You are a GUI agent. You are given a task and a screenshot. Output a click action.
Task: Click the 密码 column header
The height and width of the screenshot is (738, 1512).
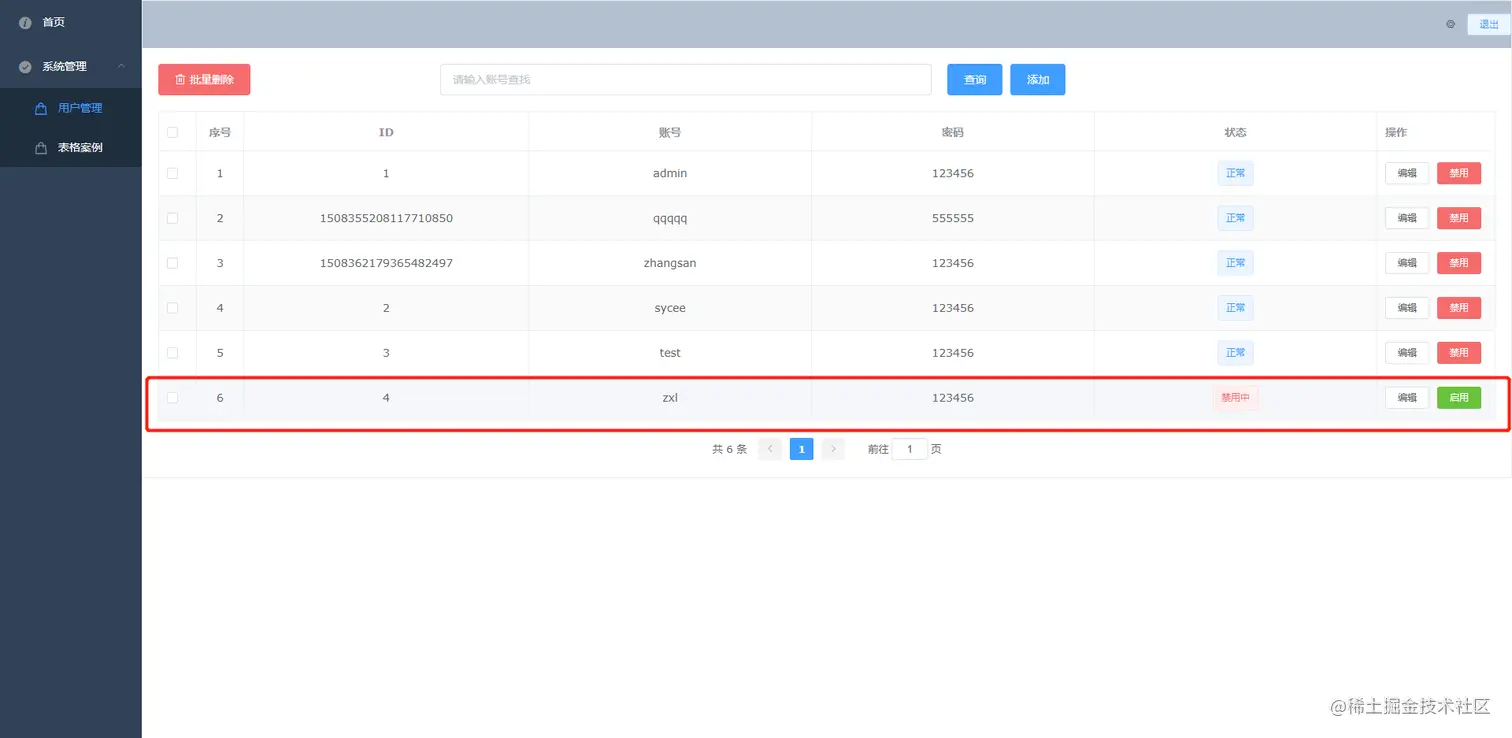click(x=953, y=132)
